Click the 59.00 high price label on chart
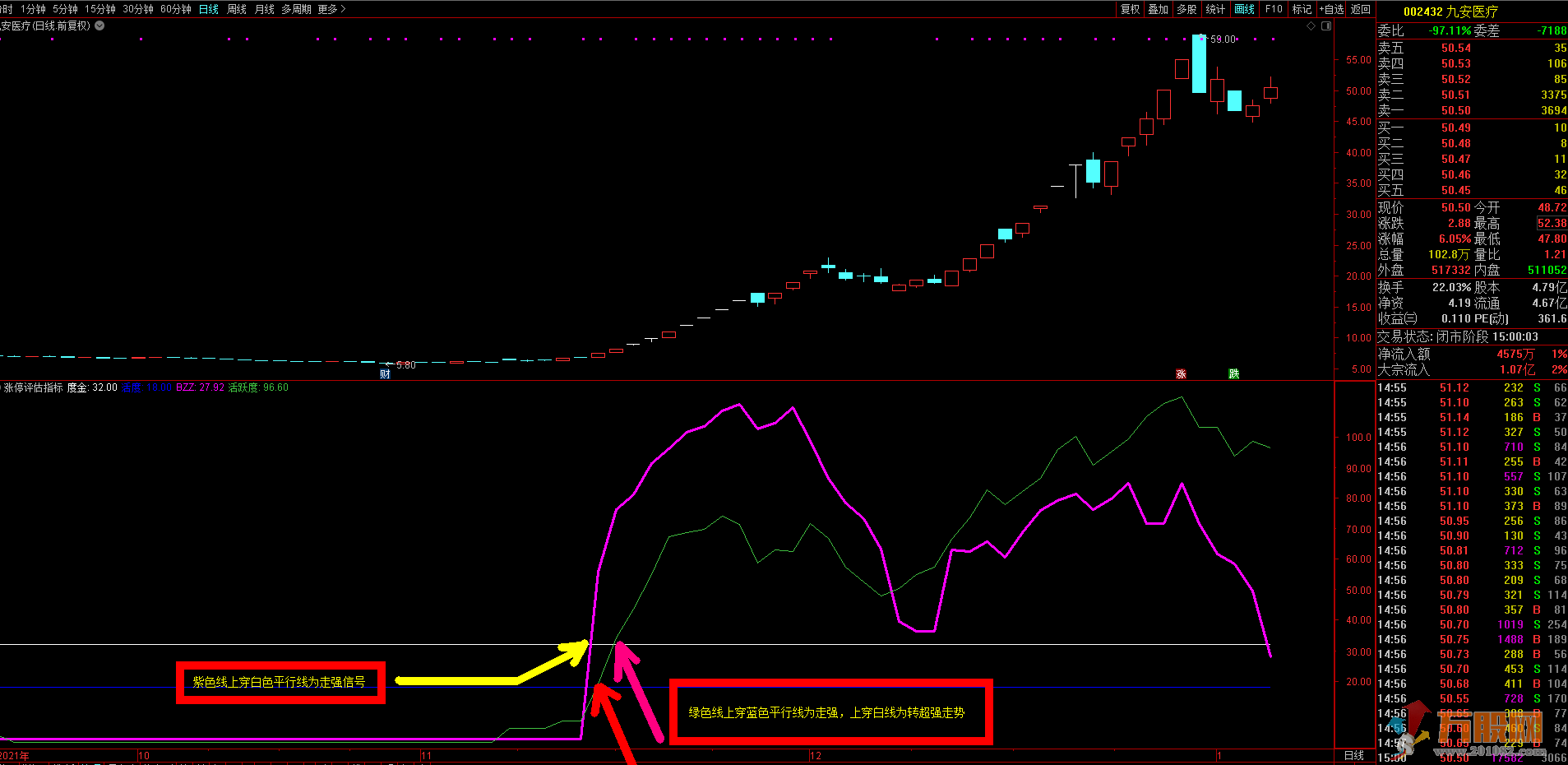 tap(1223, 39)
